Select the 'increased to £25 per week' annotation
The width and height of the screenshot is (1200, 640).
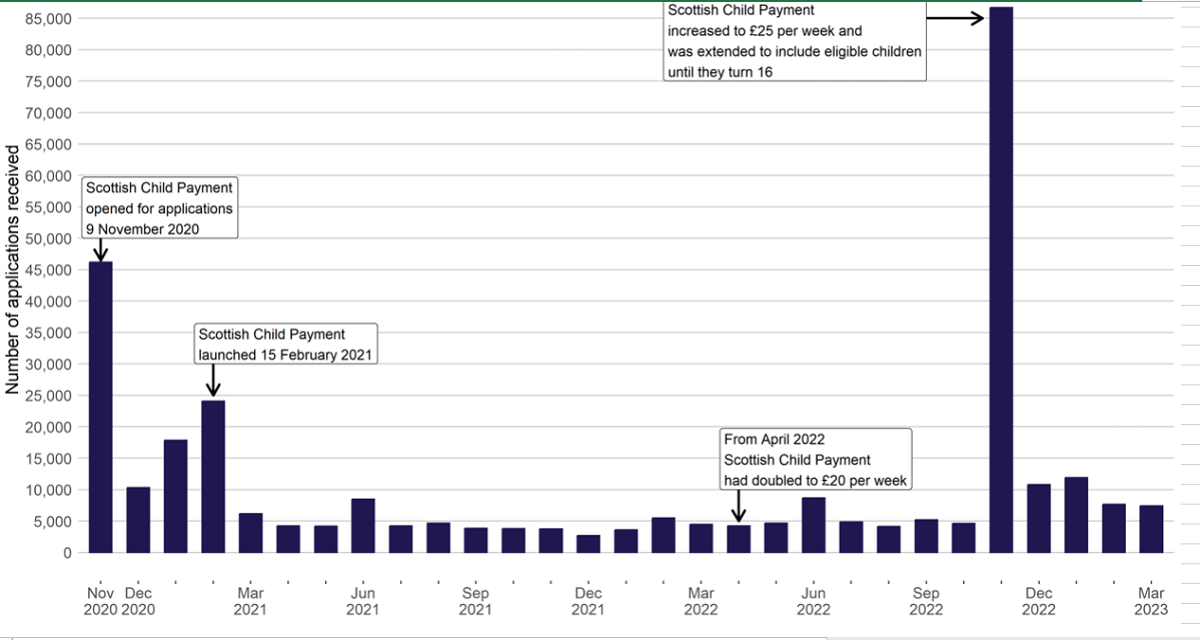[795, 41]
